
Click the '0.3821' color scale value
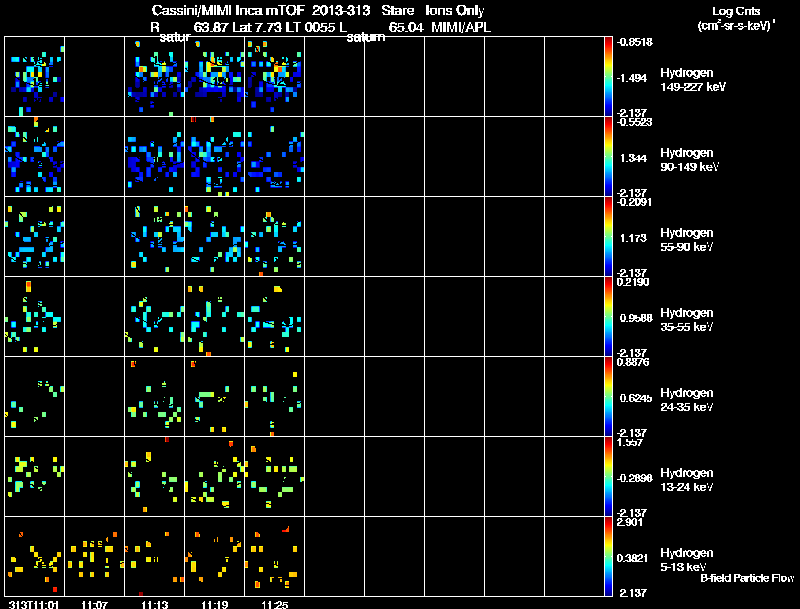(x=633, y=559)
